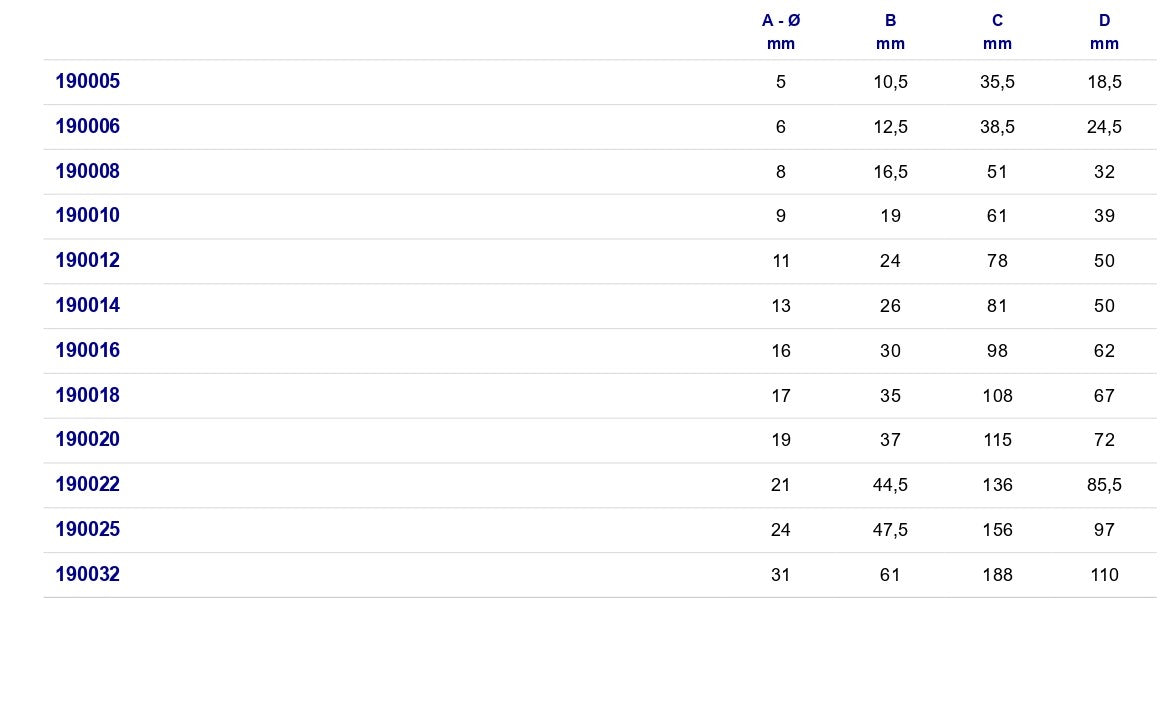
Task: Click product number 190012
Action: pos(87,260)
